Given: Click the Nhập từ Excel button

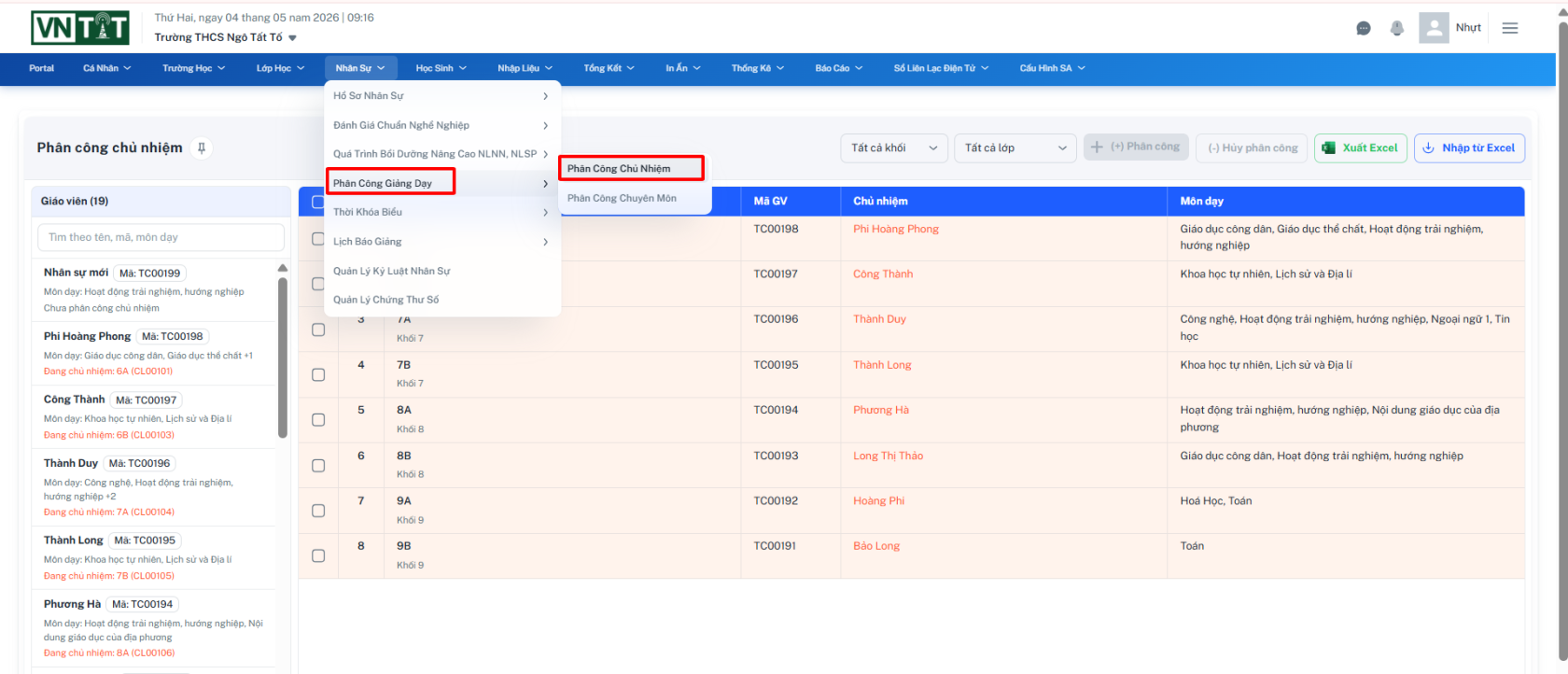Looking at the screenshot, I should click(x=1470, y=147).
